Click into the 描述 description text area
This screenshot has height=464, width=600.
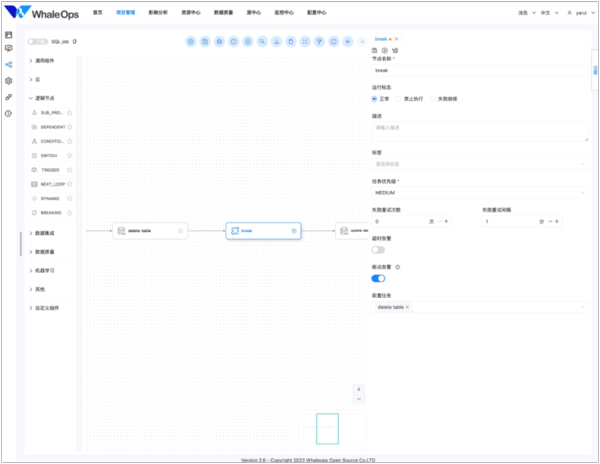click(x=479, y=131)
